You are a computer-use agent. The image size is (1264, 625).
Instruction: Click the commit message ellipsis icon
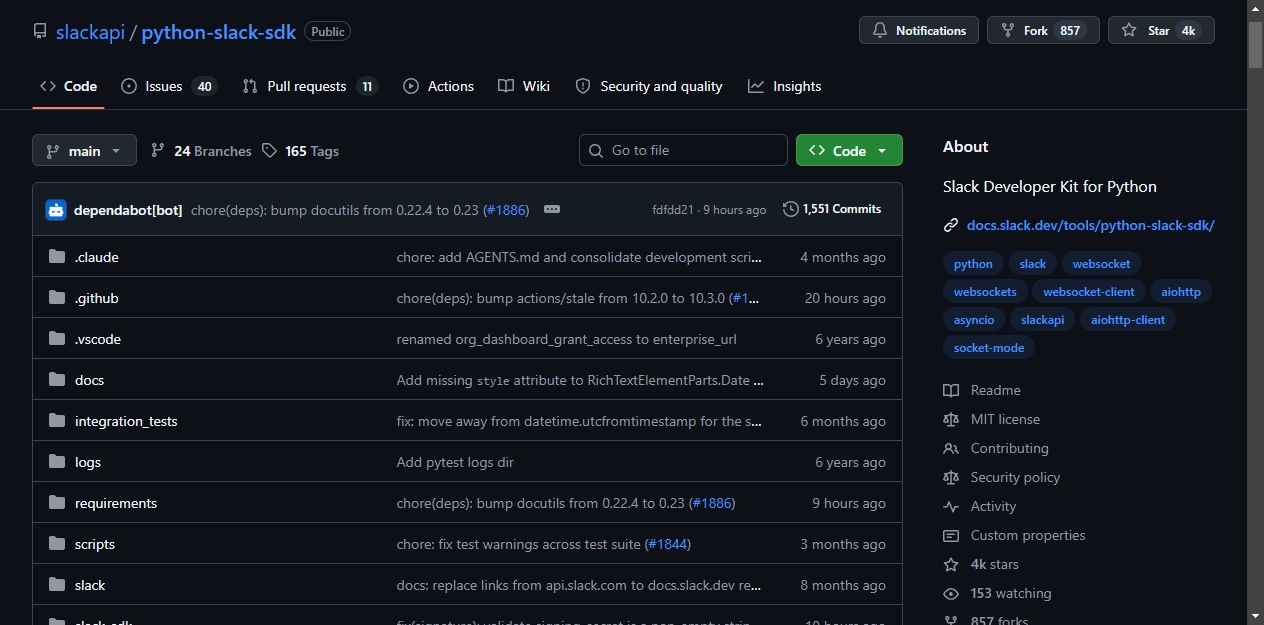[552, 209]
